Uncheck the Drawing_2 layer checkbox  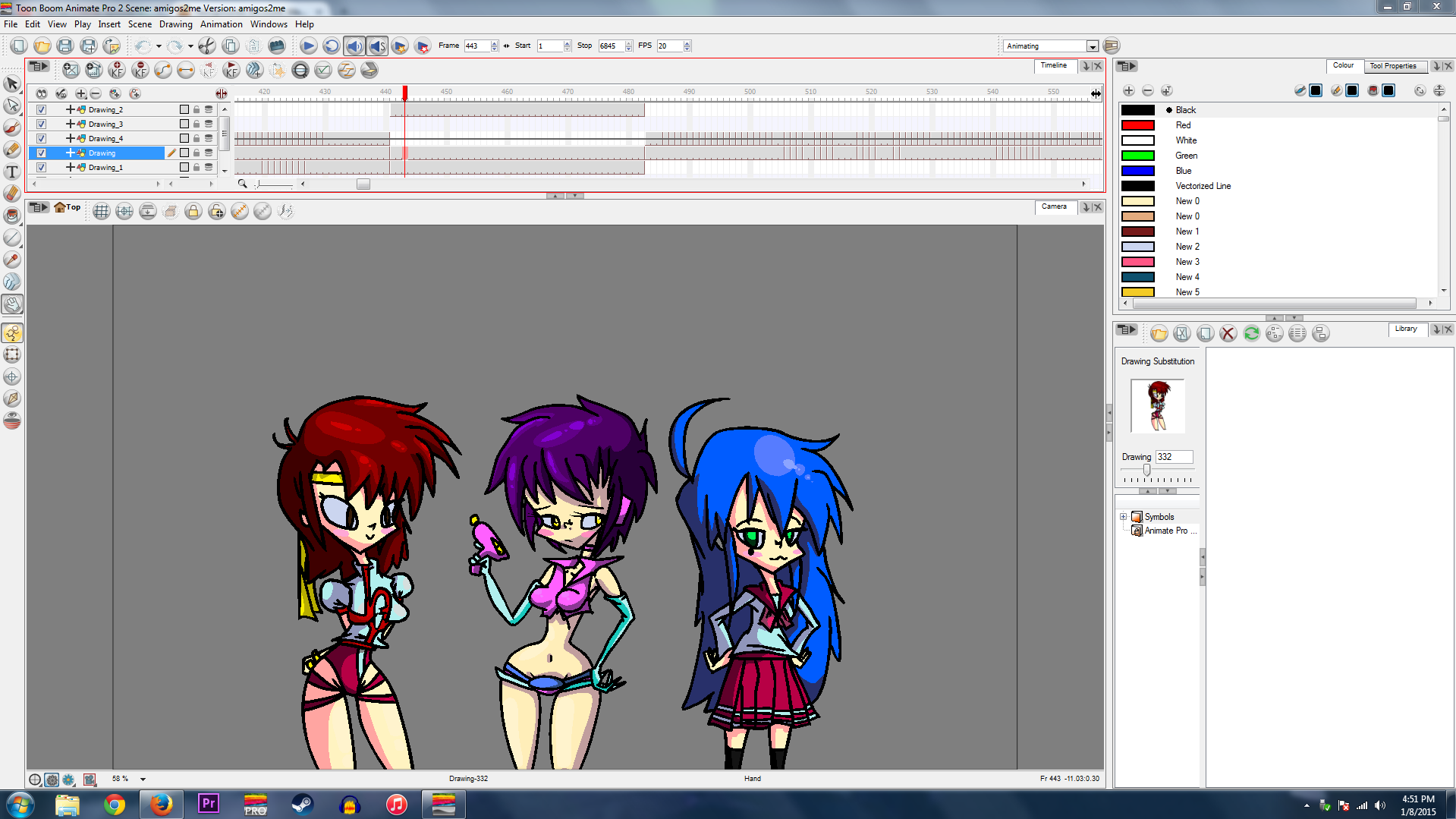[42, 109]
